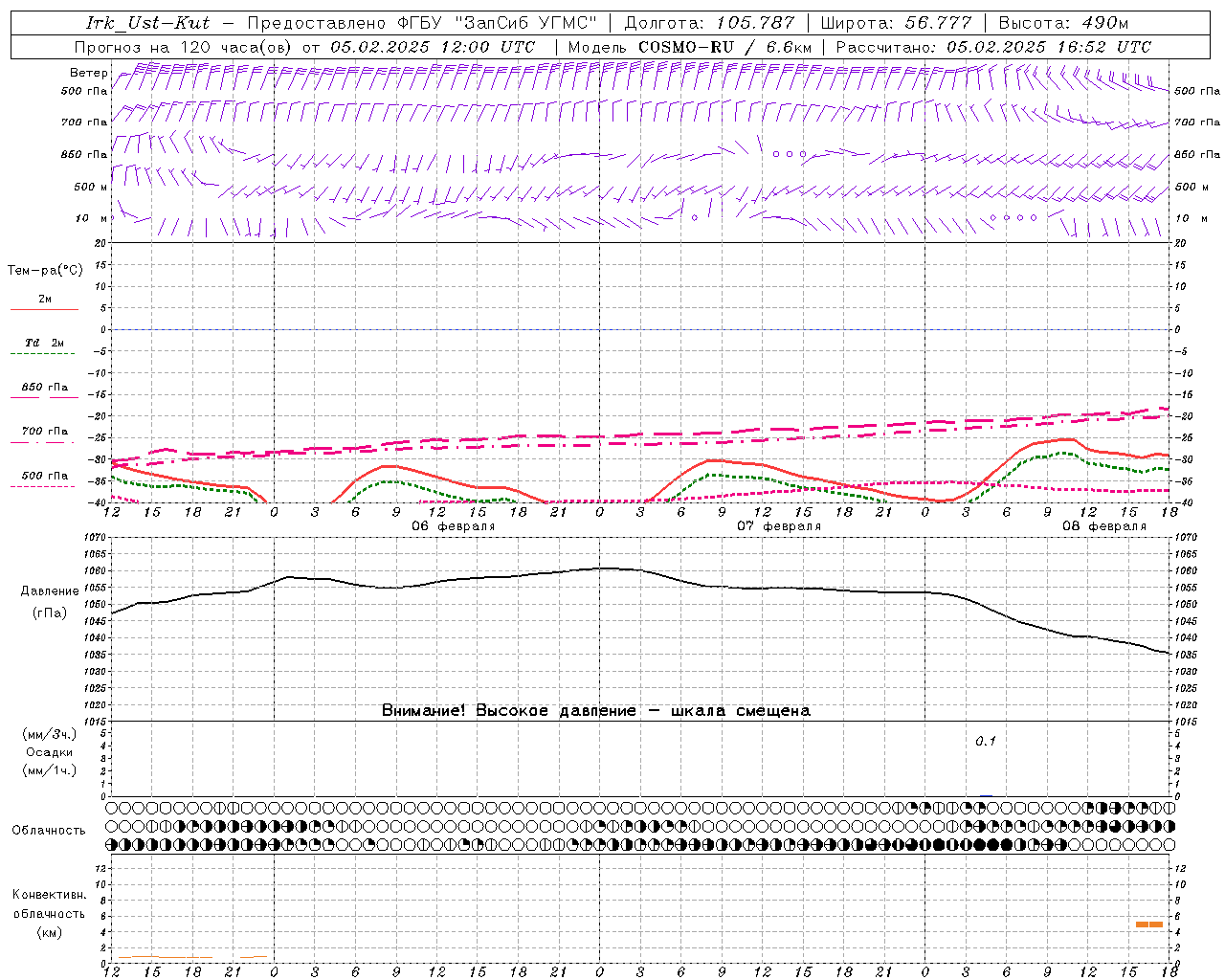Image resolution: width=1225 pixels, height=980 pixels.
Task: Click the Осадки precipitation label
Action: point(50,752)
